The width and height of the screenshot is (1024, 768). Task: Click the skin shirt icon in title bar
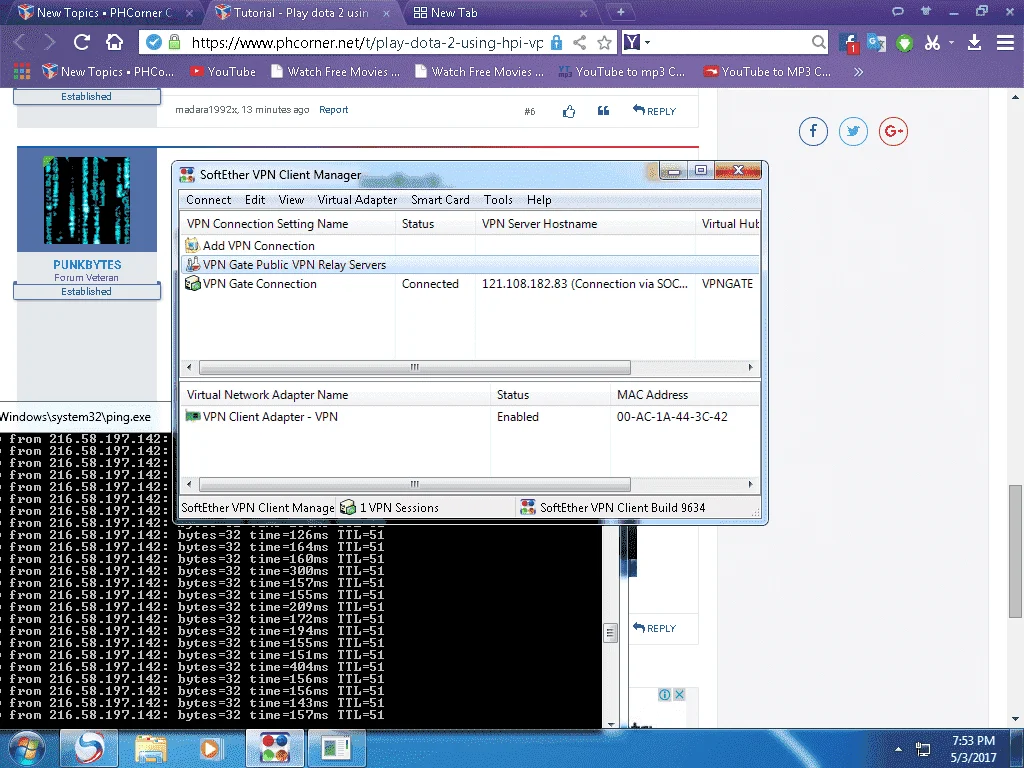(925, 11)
